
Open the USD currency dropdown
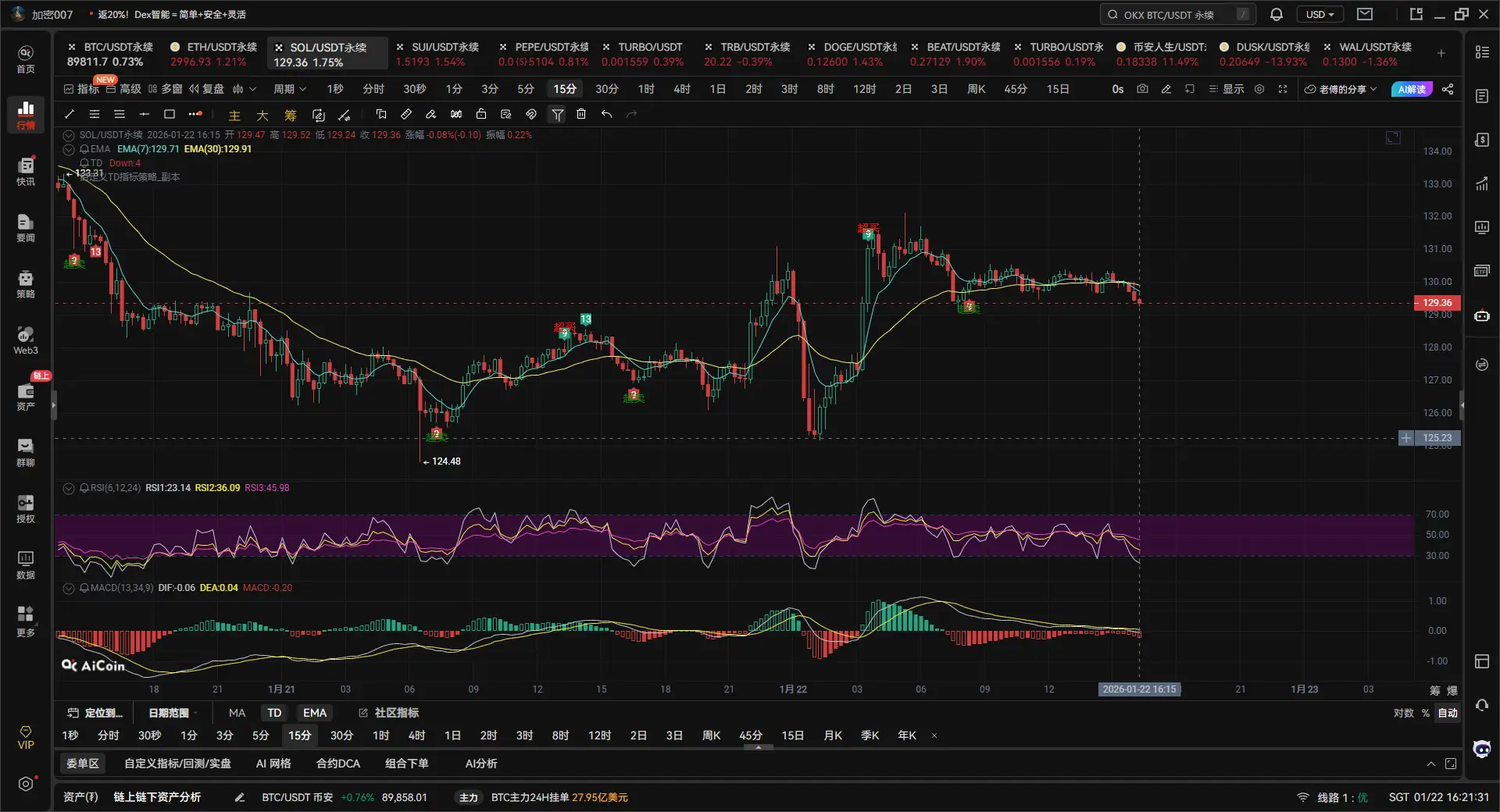1320,14
